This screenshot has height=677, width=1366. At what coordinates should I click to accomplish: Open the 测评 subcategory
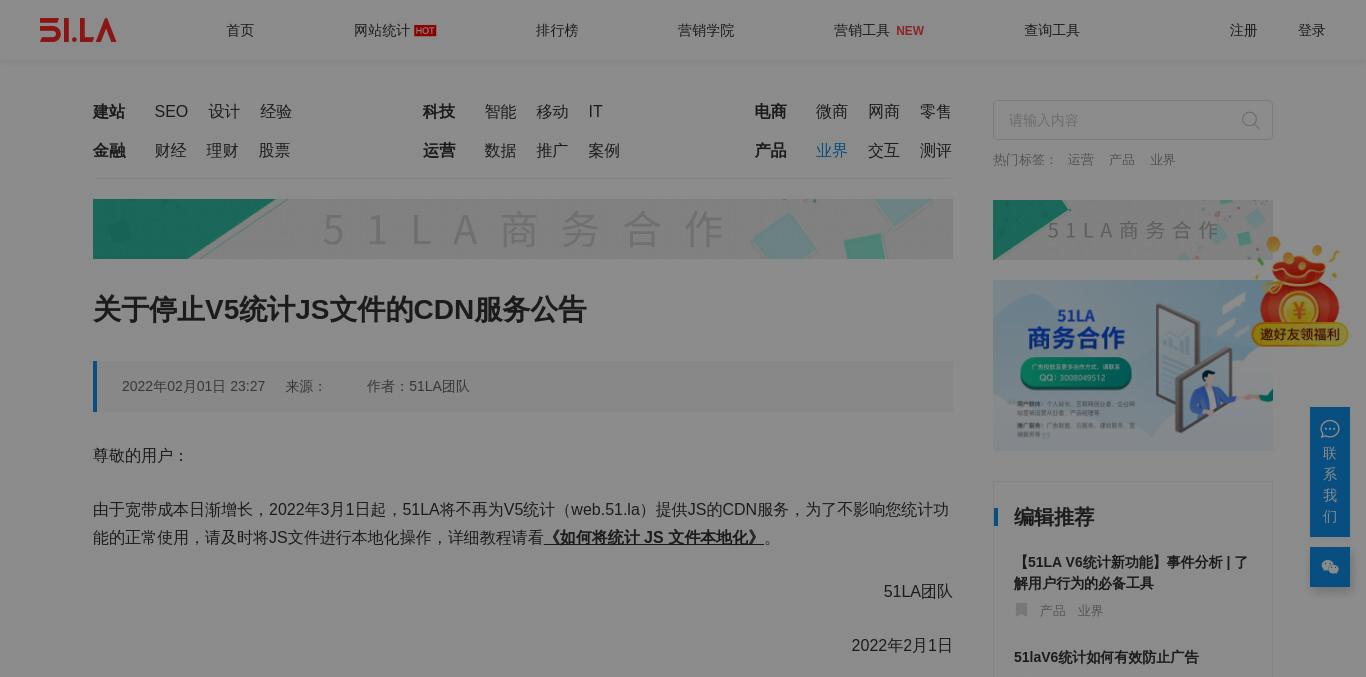(x=936, y=151)
